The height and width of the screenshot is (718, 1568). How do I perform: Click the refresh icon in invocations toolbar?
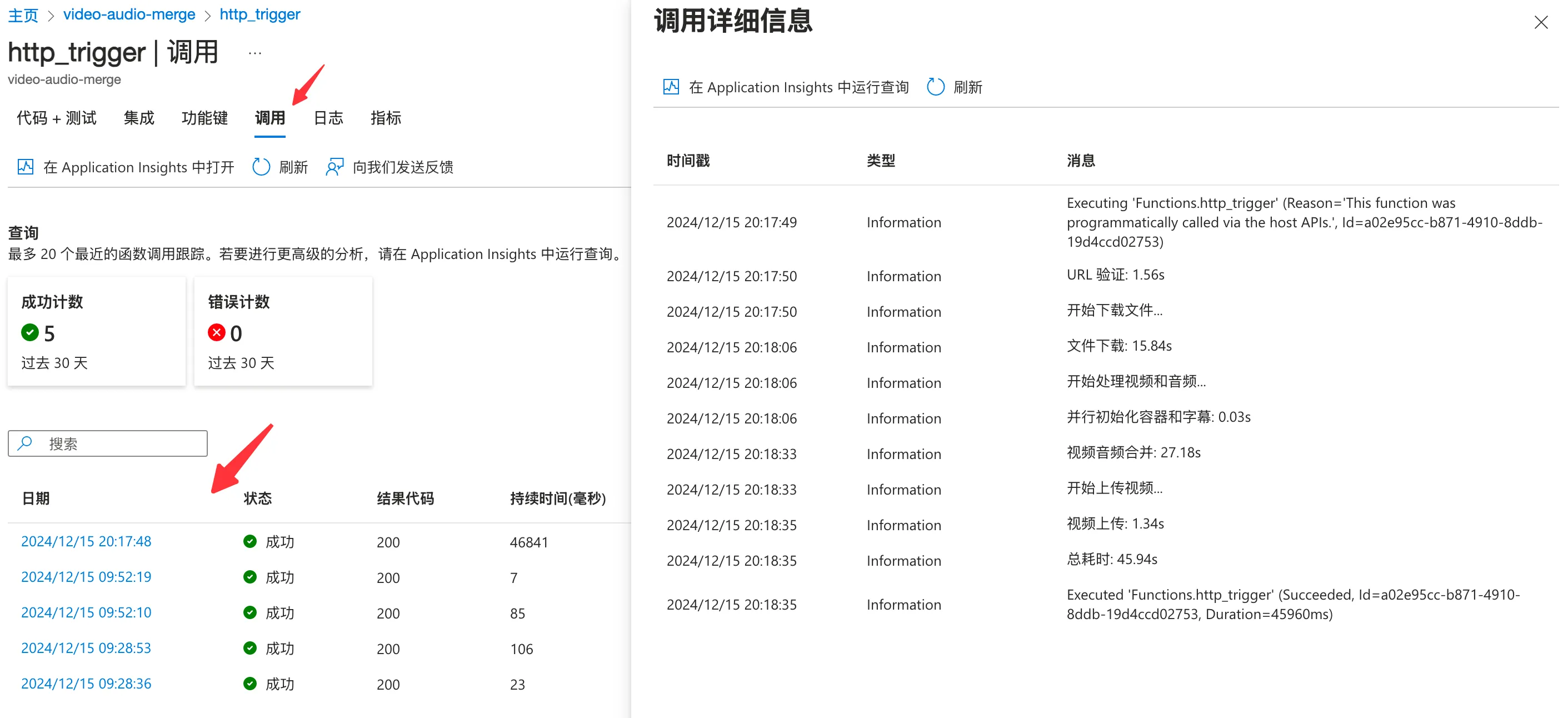coord(261,167)
